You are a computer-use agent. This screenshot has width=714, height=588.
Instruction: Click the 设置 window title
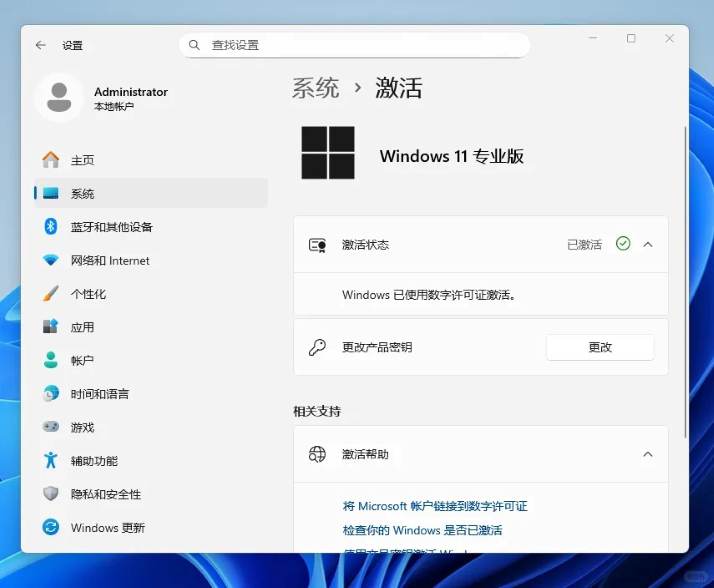72,45
